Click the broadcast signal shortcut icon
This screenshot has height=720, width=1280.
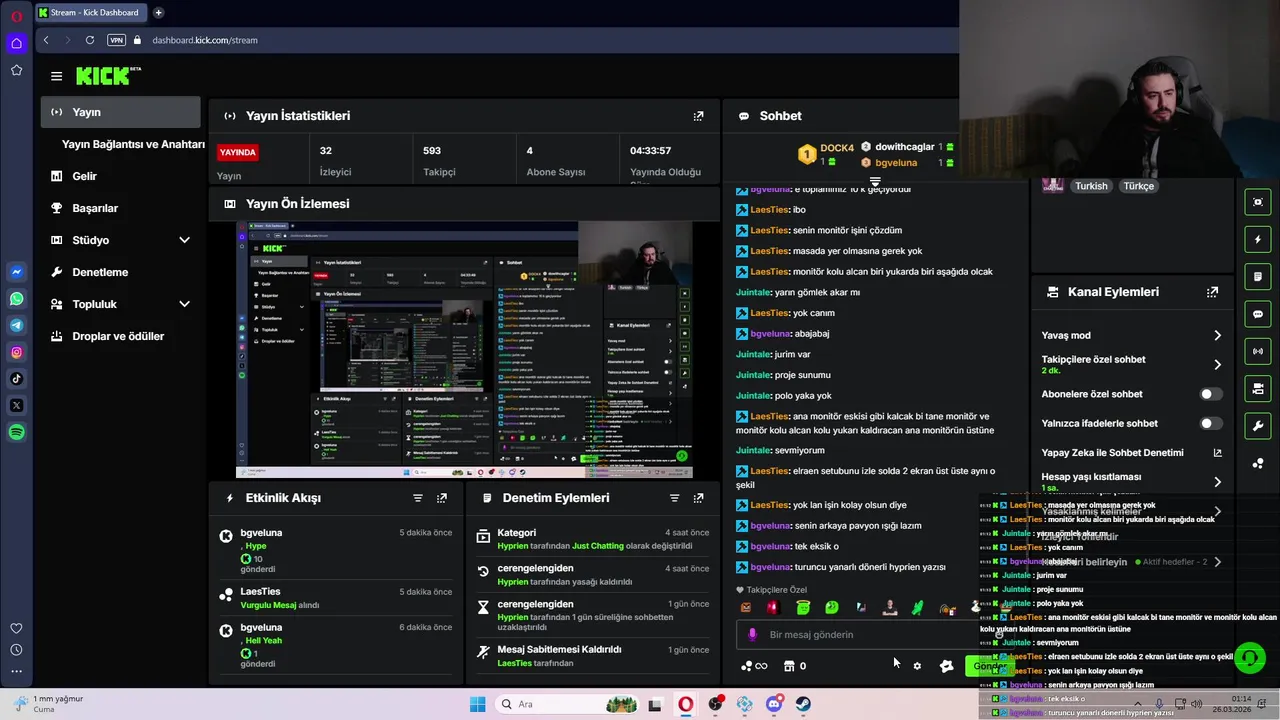[1258, 351]
